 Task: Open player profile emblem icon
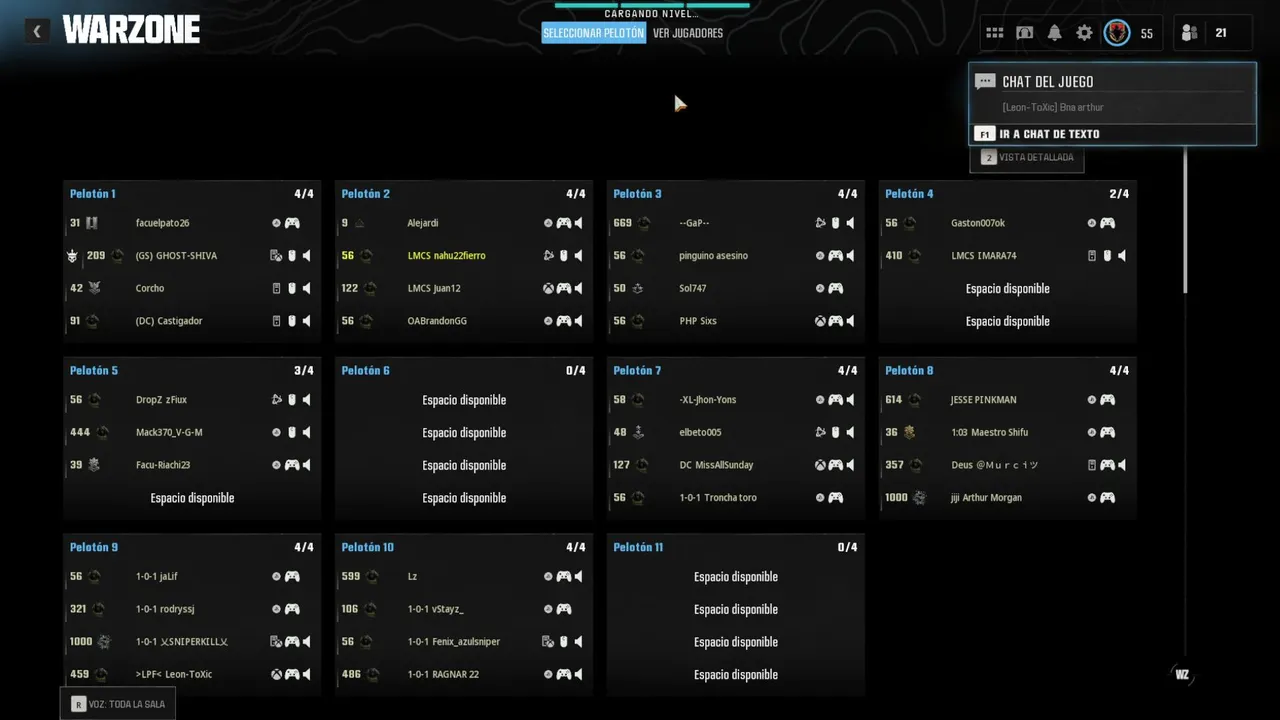[1117, 33]
